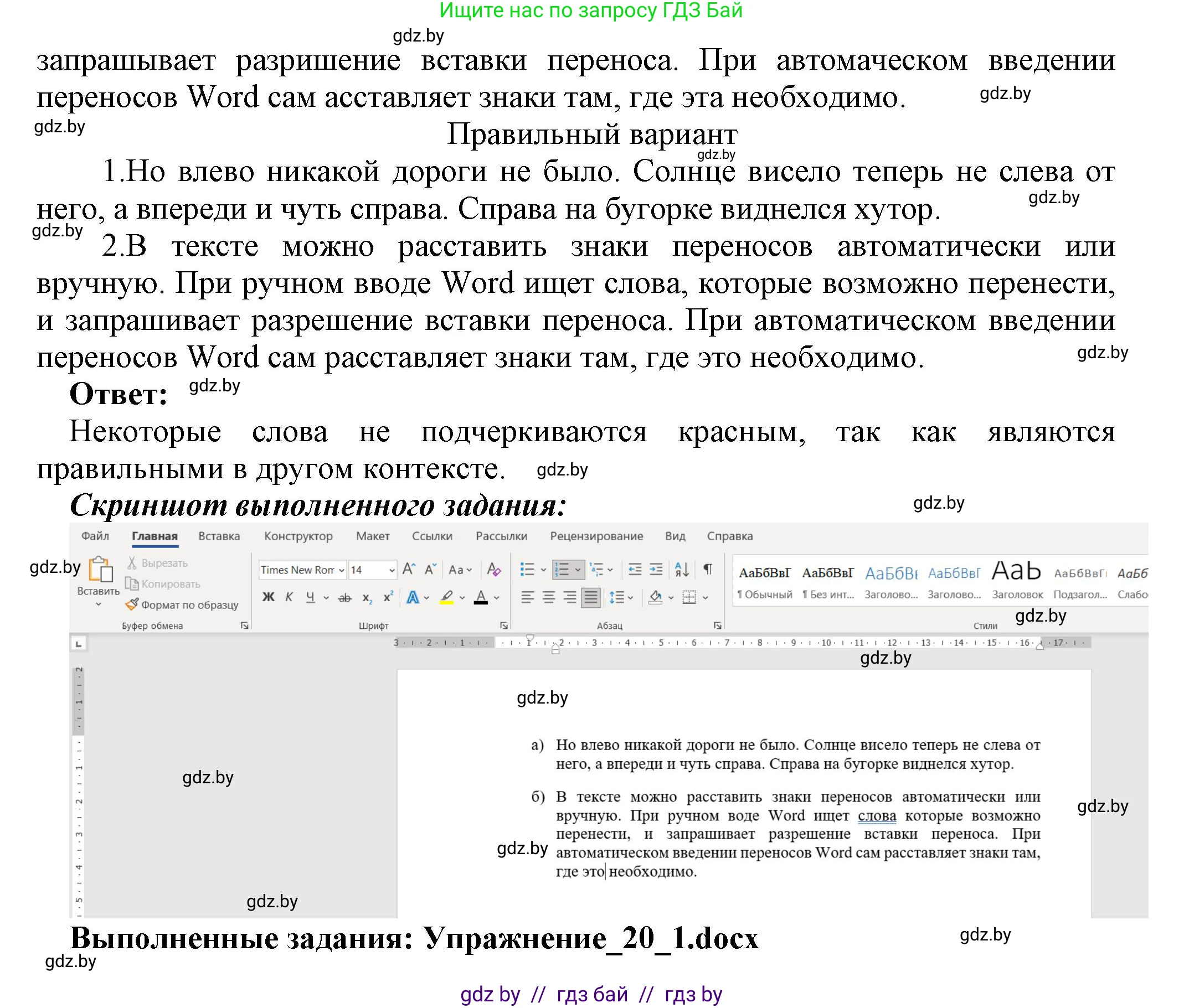This screenshot has width=1184, height=1008.
Task: Toggle italic formatting with the К icon
Action: 289,598
